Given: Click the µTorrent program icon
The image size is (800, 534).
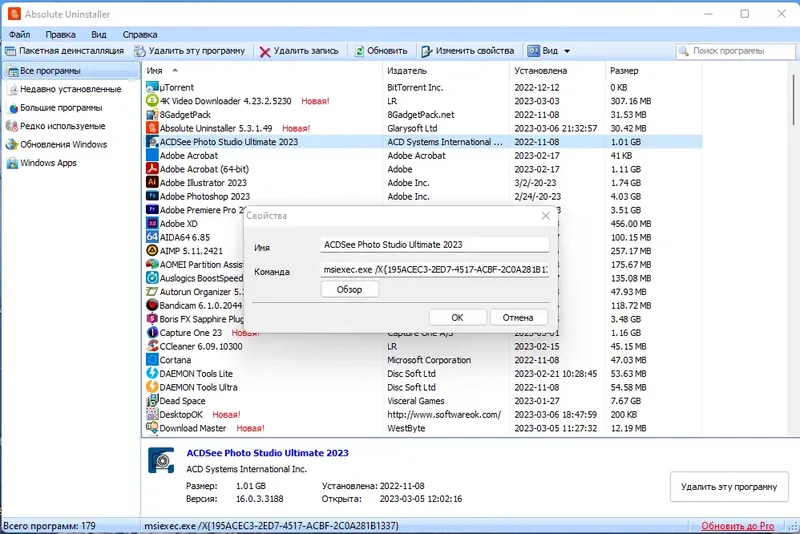Looking at the screenshot, I should coord(152,87).
